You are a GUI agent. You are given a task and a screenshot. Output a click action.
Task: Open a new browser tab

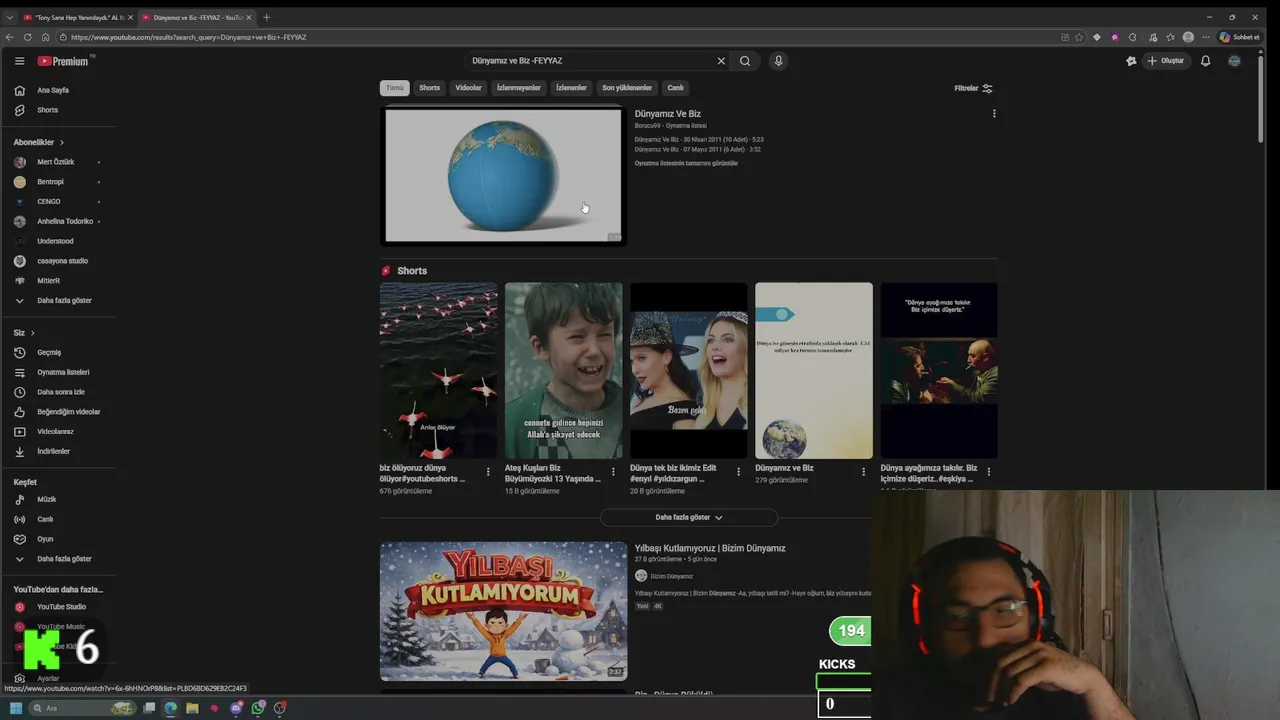(x=266, y=17)
